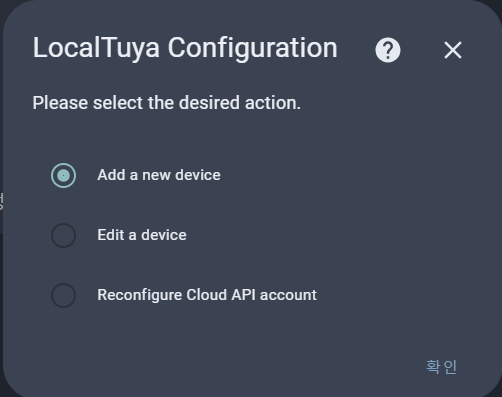Pick the empty circle beside Edit a device

point(63,235)
